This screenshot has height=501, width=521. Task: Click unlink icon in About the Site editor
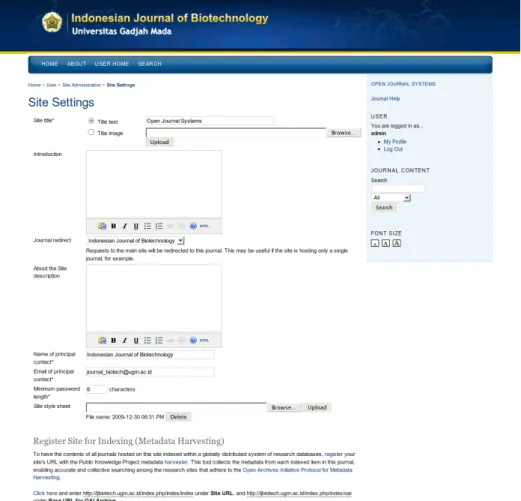tap(182, 340)
